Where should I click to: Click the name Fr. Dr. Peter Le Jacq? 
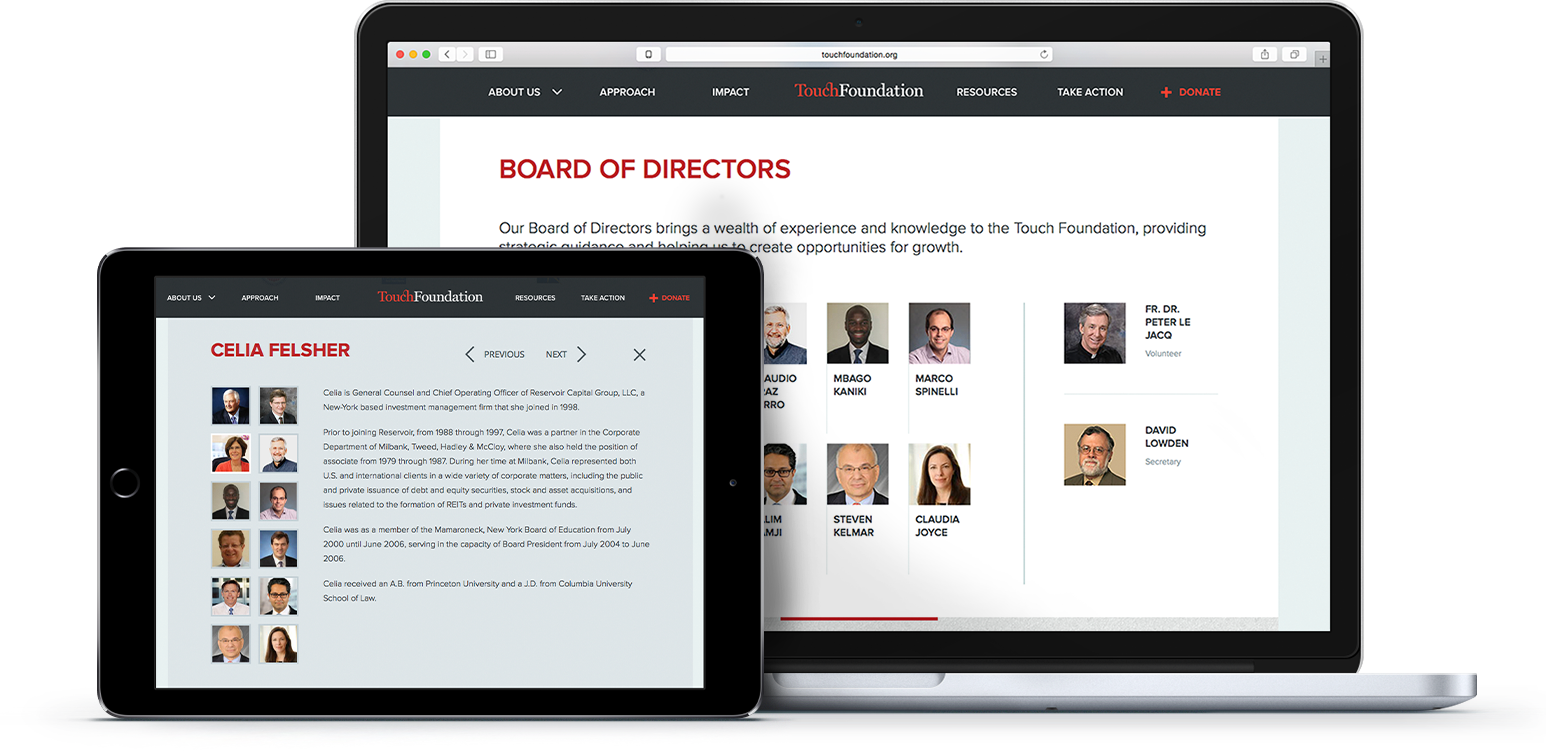point(1168,322)
